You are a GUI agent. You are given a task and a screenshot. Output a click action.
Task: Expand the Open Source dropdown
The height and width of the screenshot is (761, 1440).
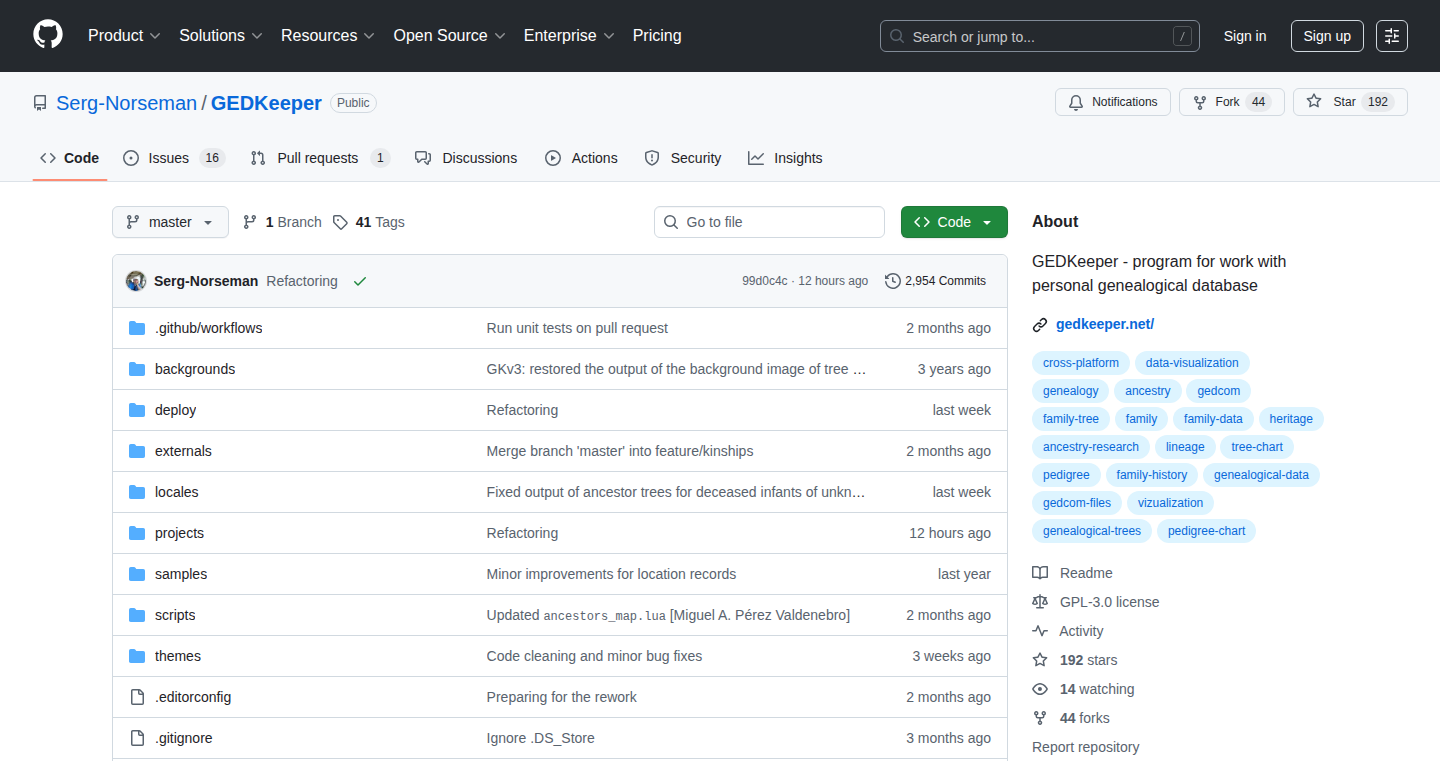click(x=449, y=35)
